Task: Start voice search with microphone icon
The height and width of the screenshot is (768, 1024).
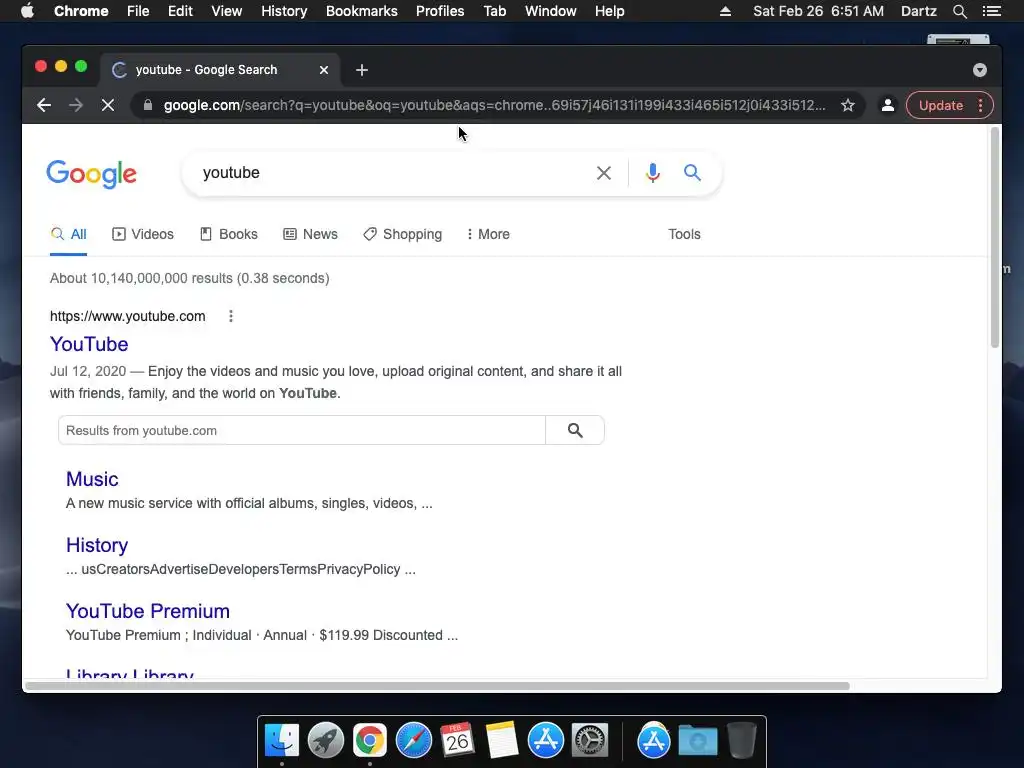Action: pyautogui.click(x=652, y=173)
